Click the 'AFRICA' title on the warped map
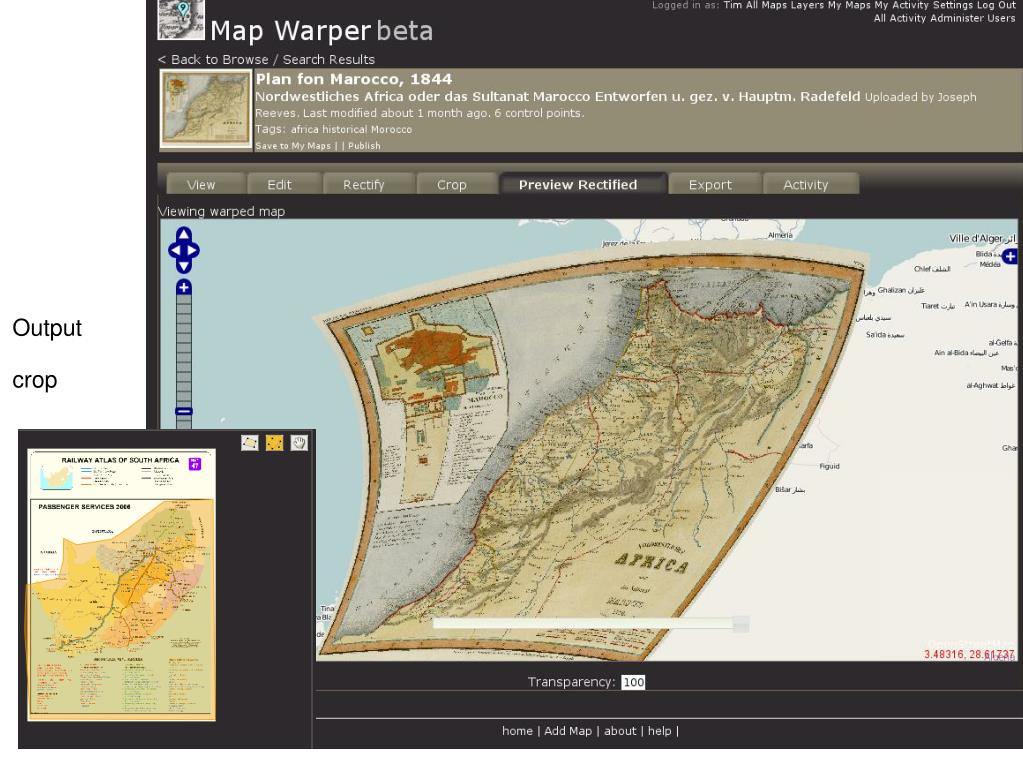This screenshot has height=767, width=1023. tap(652, 563)
